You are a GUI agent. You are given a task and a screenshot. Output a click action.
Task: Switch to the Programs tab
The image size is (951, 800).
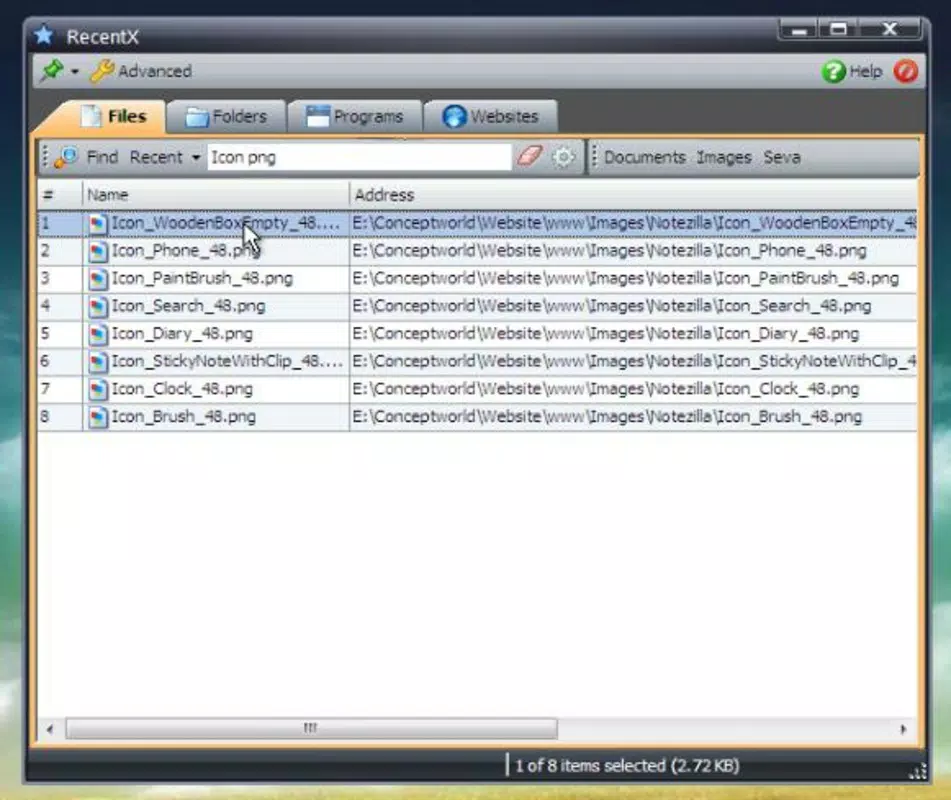click(355, 116)
